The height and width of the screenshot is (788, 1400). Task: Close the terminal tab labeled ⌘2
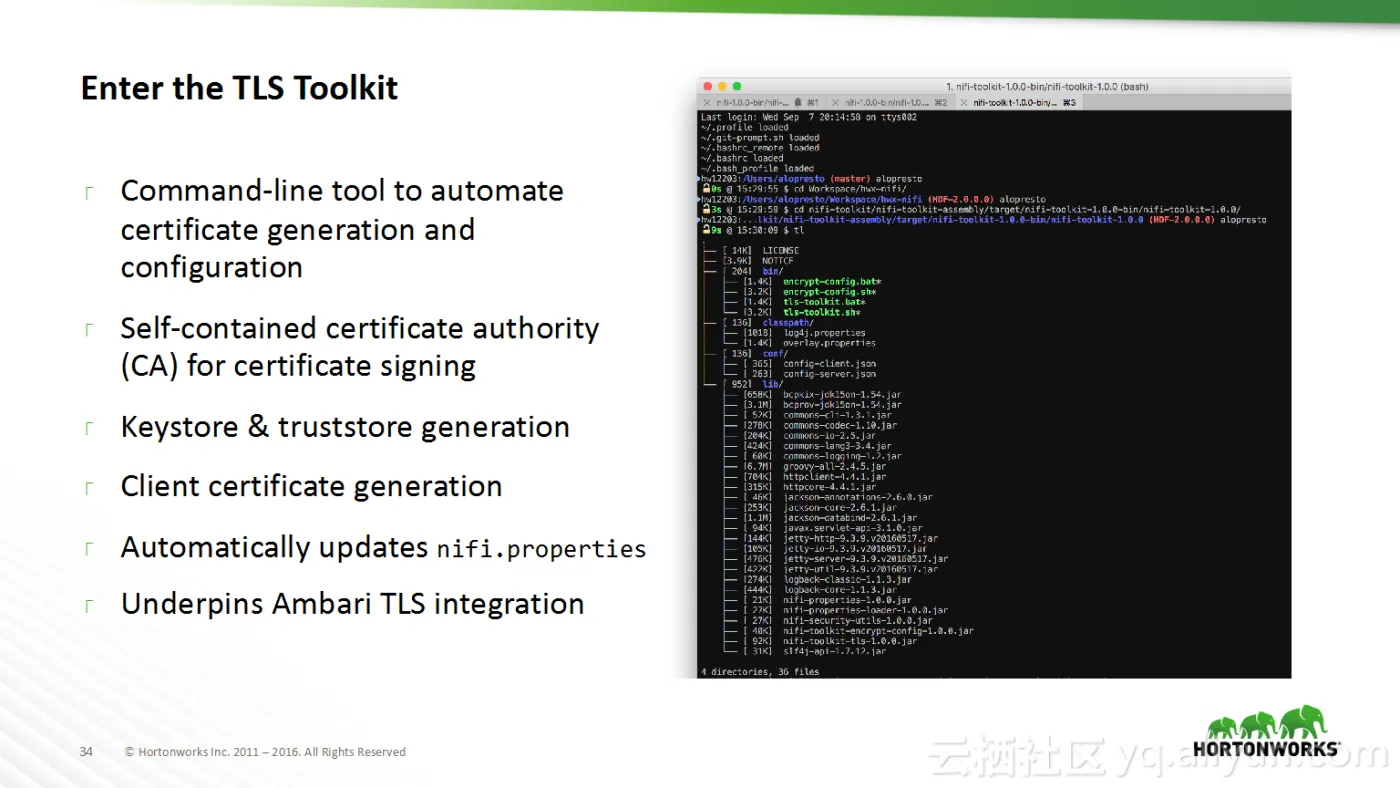836,102
